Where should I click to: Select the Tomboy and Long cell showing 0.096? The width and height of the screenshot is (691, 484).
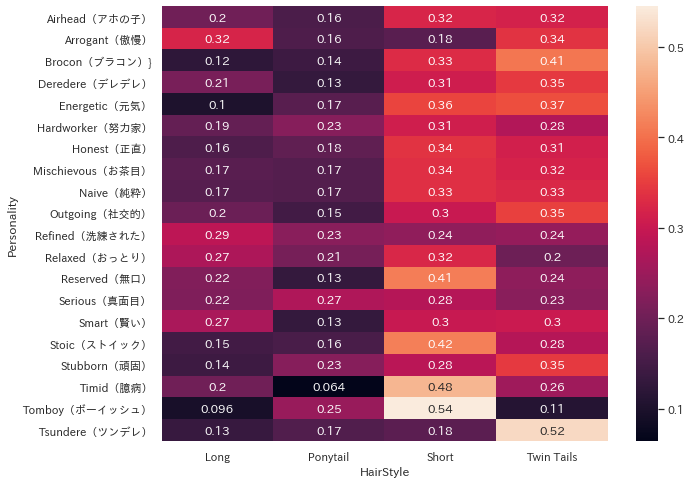tap(217, 409)
